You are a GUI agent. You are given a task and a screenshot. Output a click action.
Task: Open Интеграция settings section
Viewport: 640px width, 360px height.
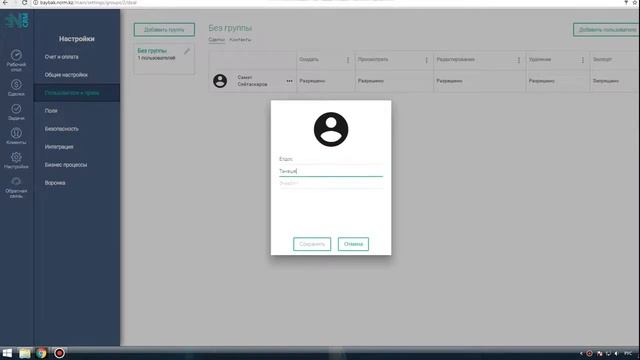click(x=59, y=147)
